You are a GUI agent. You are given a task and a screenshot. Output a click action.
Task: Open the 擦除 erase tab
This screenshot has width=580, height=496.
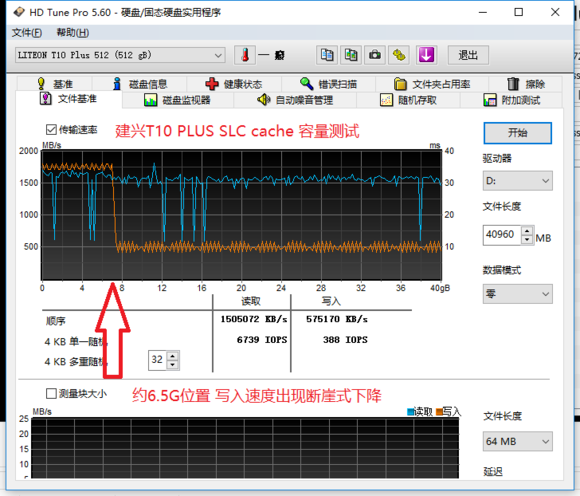[526, 84]
